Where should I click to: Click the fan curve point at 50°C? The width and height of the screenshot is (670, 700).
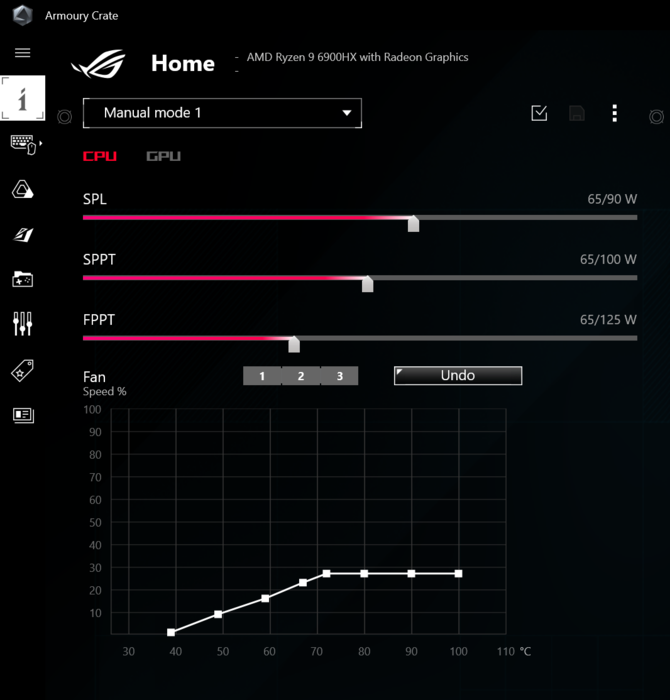point(218,614)
